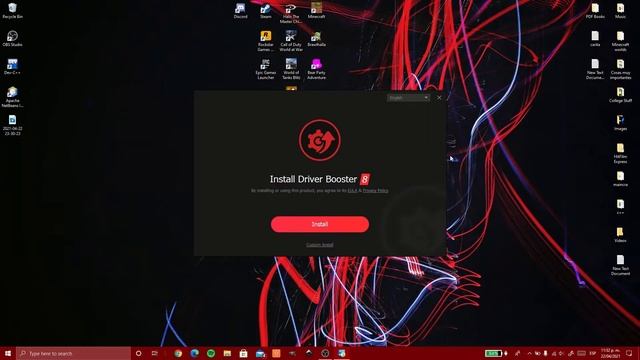
Task: Open Cortana circle in taskbar
Action: tap(138, 353)
